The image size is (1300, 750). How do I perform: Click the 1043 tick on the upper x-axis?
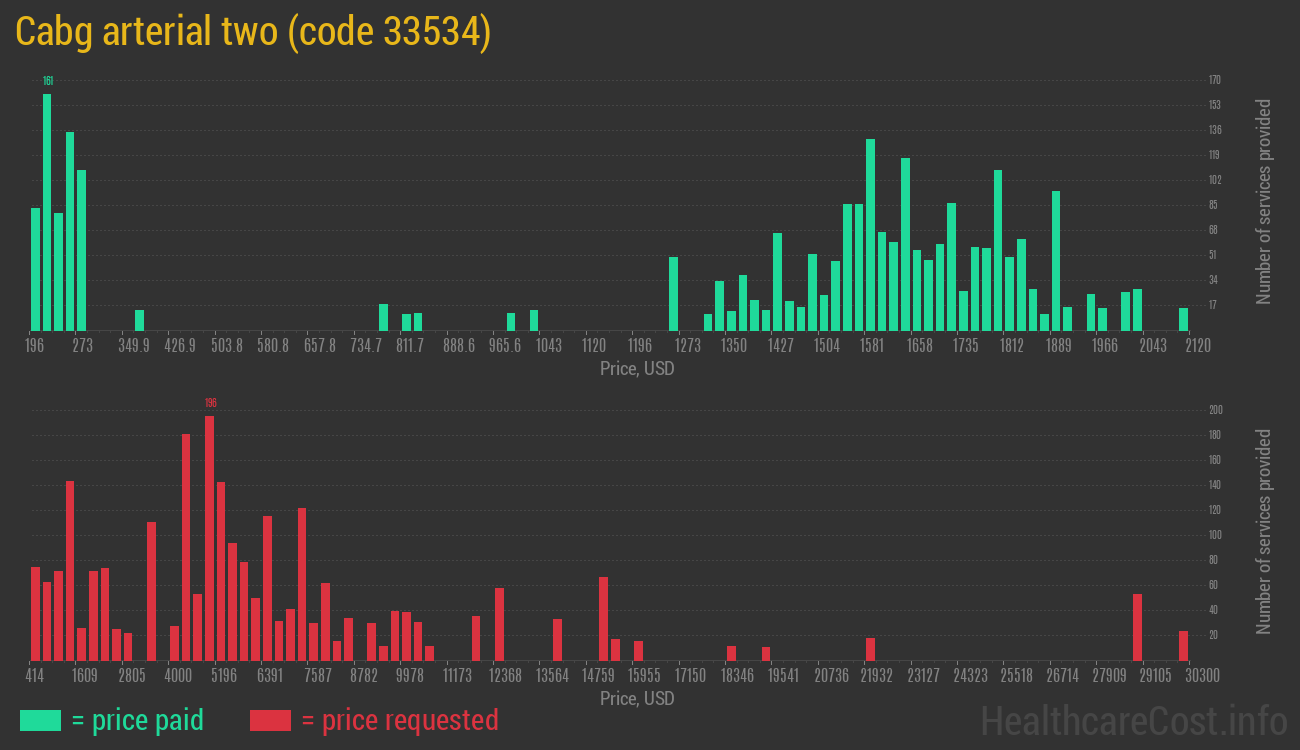pyautogui.click(x=548, y=346)
